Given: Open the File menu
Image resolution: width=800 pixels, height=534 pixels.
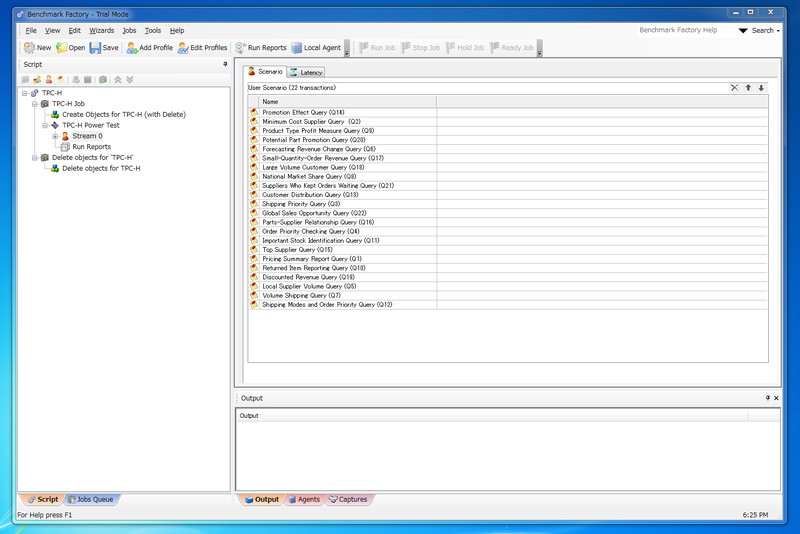Looking at the screenshot, I should 31,31.
